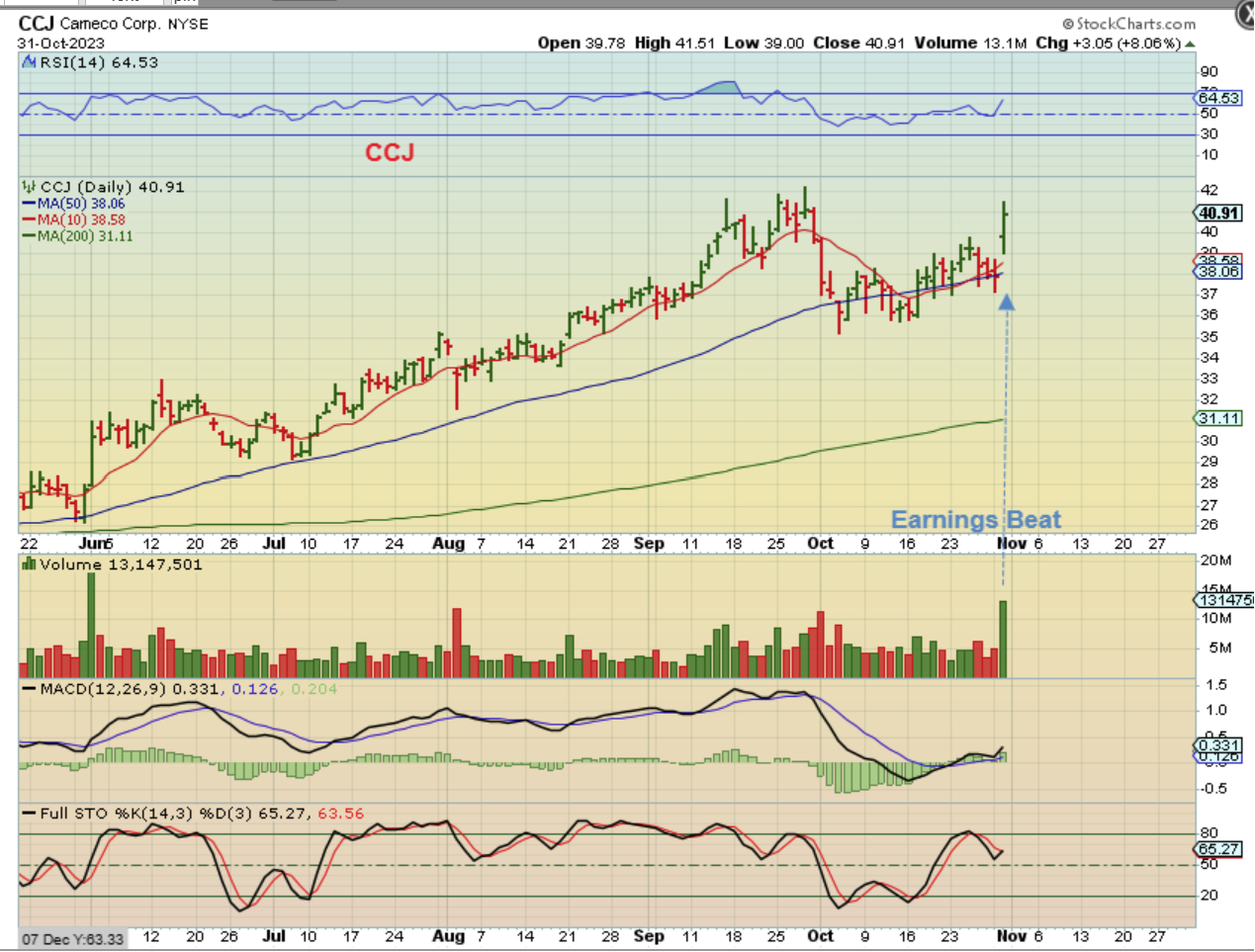1255x952 pixels.
Task: Click the 1.5 MACD axis label
Action: pos(1216,684)
